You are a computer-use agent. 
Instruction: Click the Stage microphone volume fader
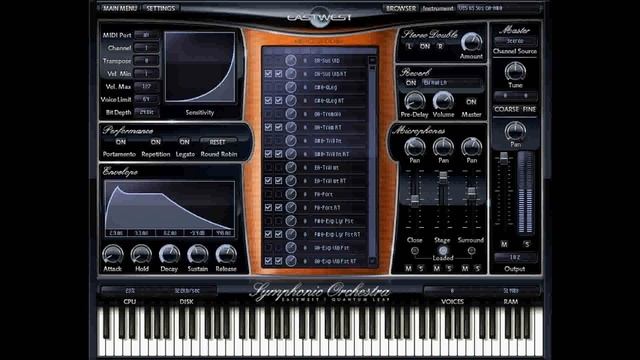click(x=443, y=176)
